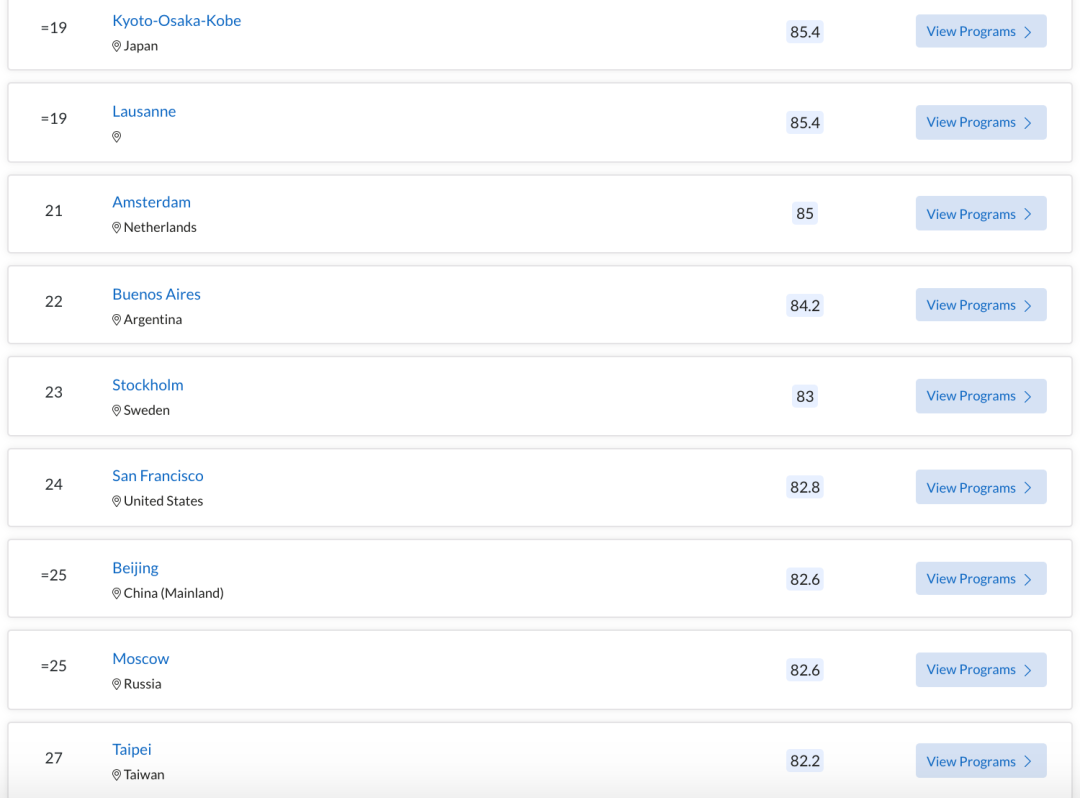1080x798 pixels.
Task: Click the location pin beside United States
Action: (x=116, y=501)
